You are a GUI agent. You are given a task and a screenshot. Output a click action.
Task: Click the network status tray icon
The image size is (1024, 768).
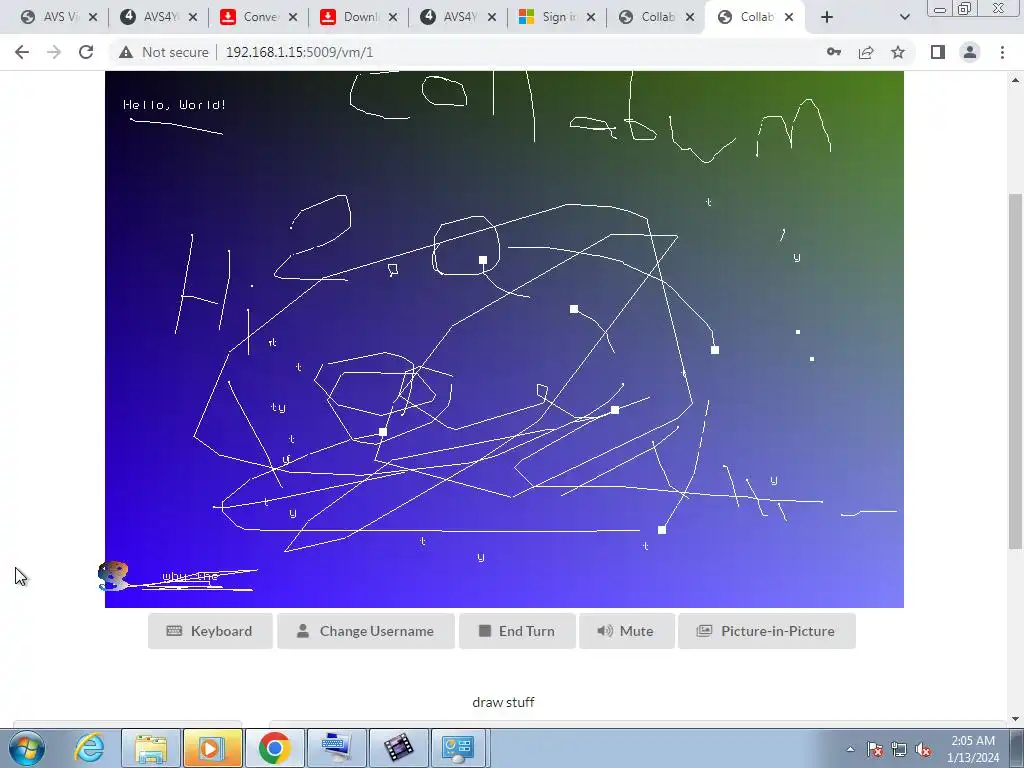click(x=899, y=749)
